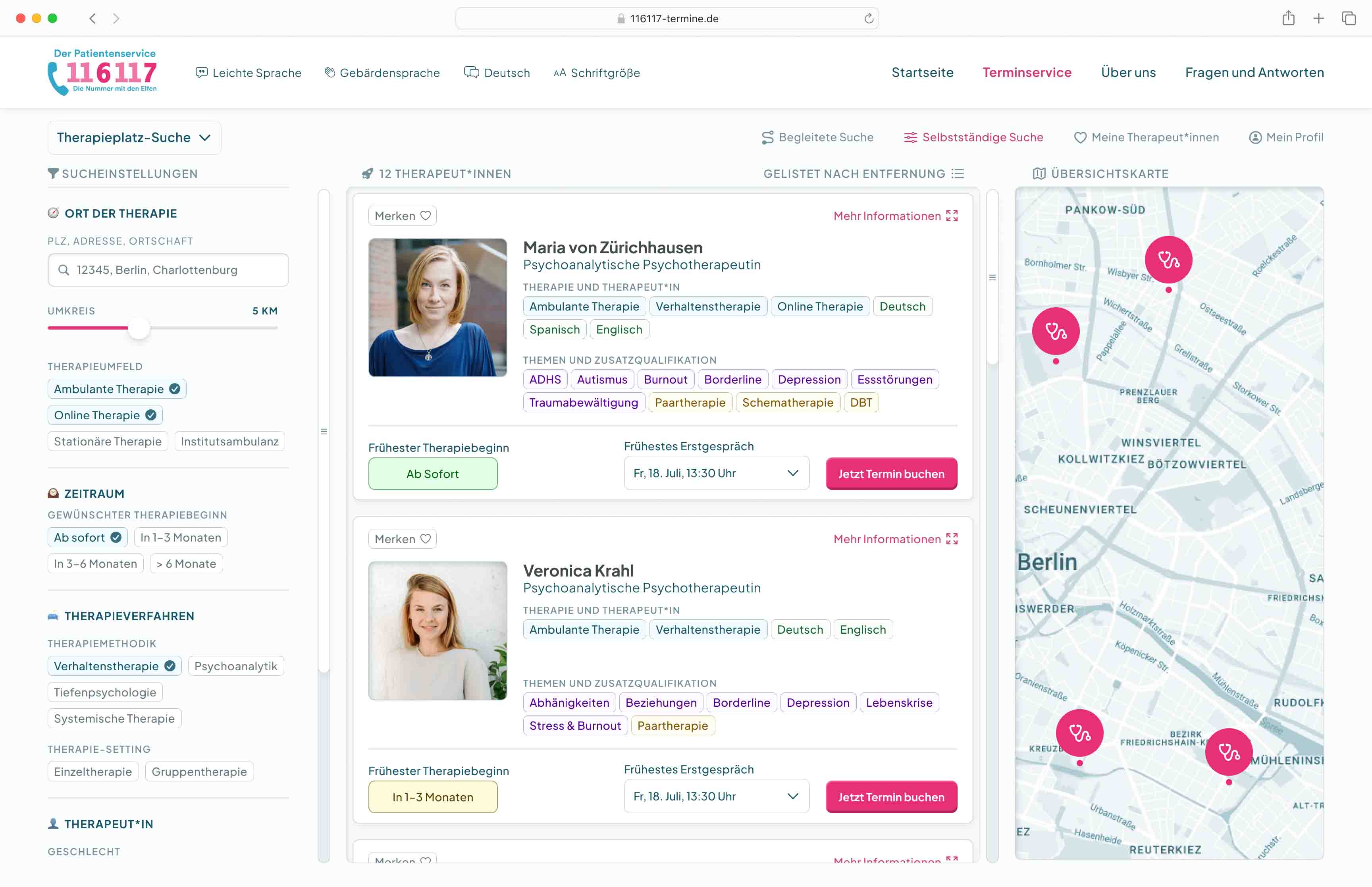Go to Startseite

[922, 72]
